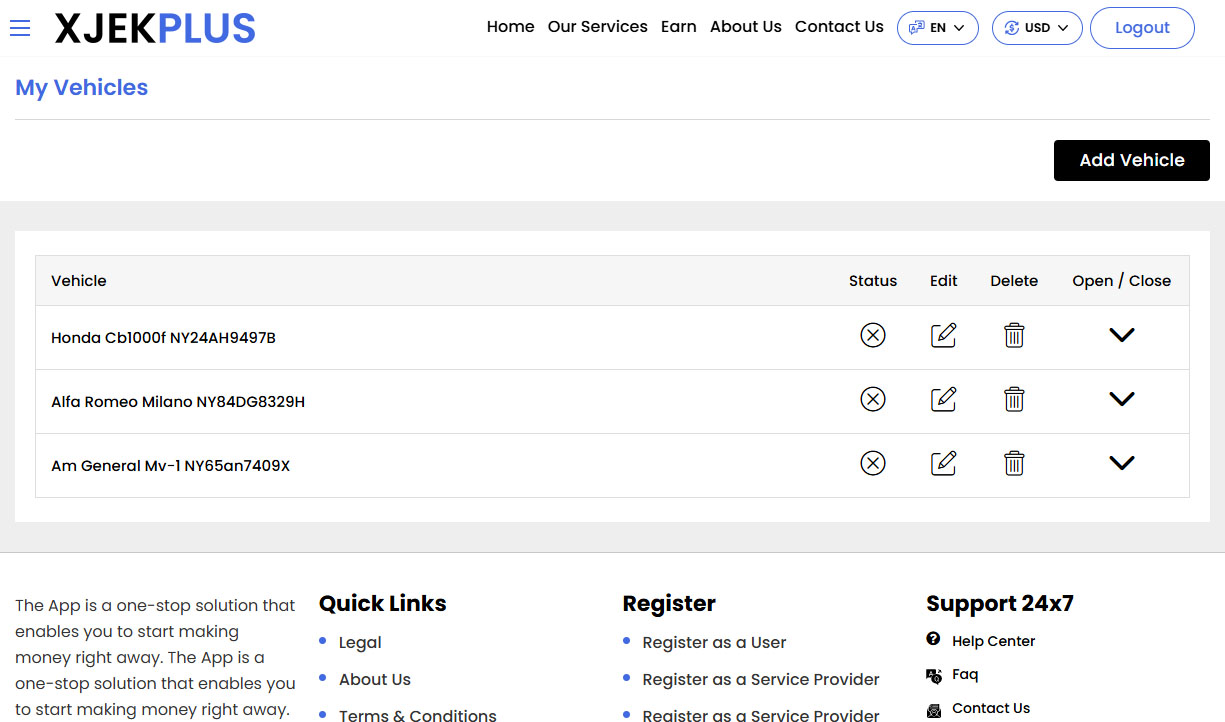
Task: Click the Add Vehicle button
Action: pyautogui.click(x=1131, y=160)
